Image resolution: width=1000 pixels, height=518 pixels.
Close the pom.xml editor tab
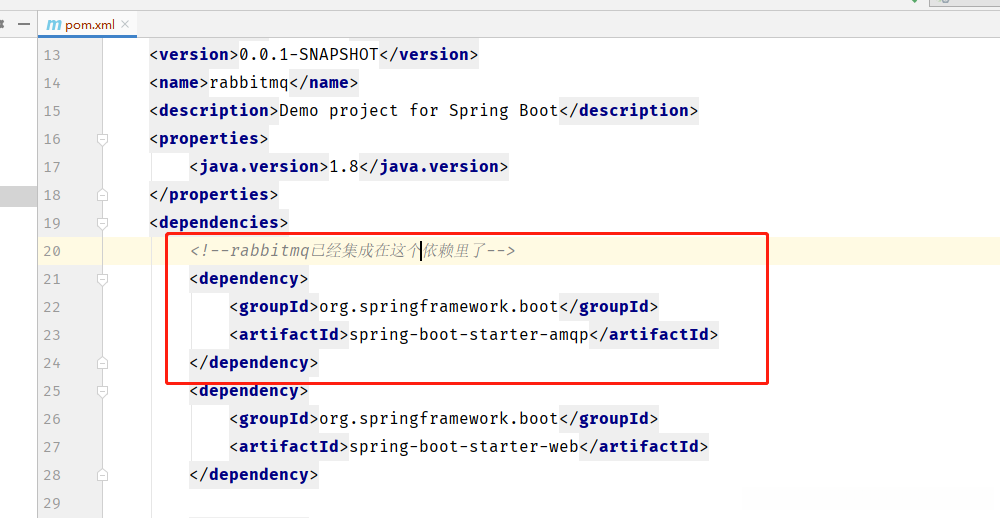click(x=127, y=25)
